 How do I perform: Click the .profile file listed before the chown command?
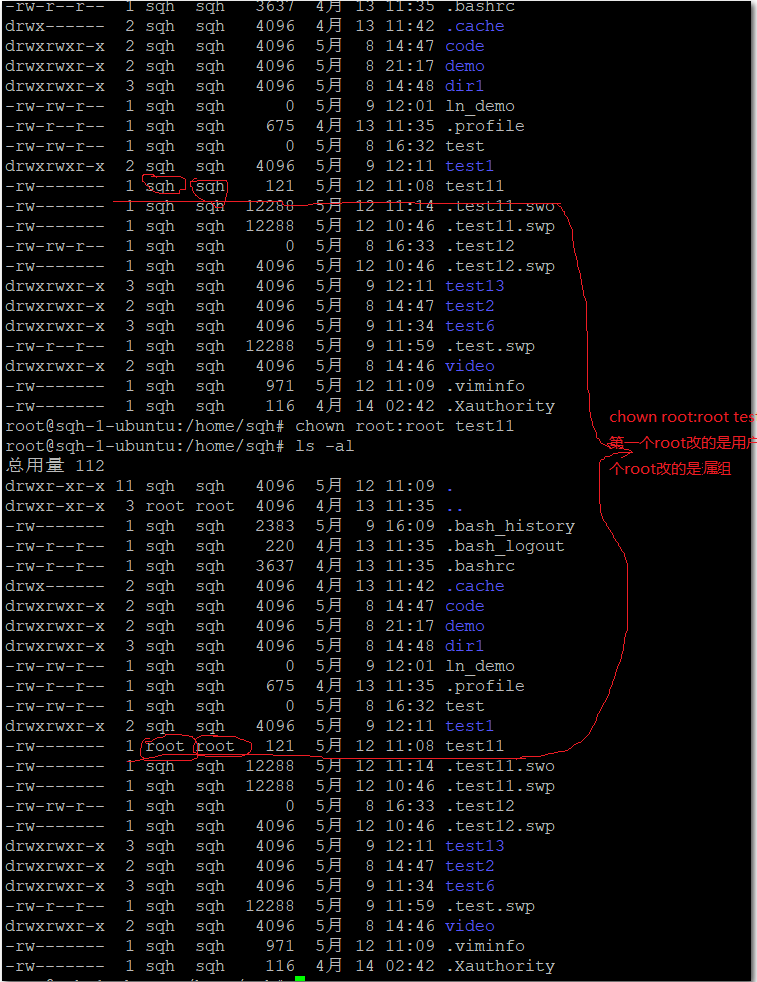[485, 127]
